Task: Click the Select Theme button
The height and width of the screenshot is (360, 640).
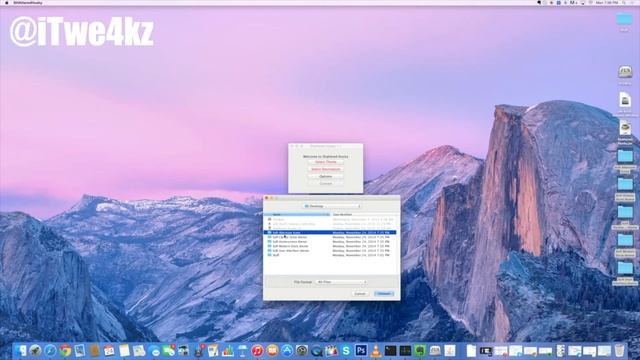Action: [x=326, y=162]
